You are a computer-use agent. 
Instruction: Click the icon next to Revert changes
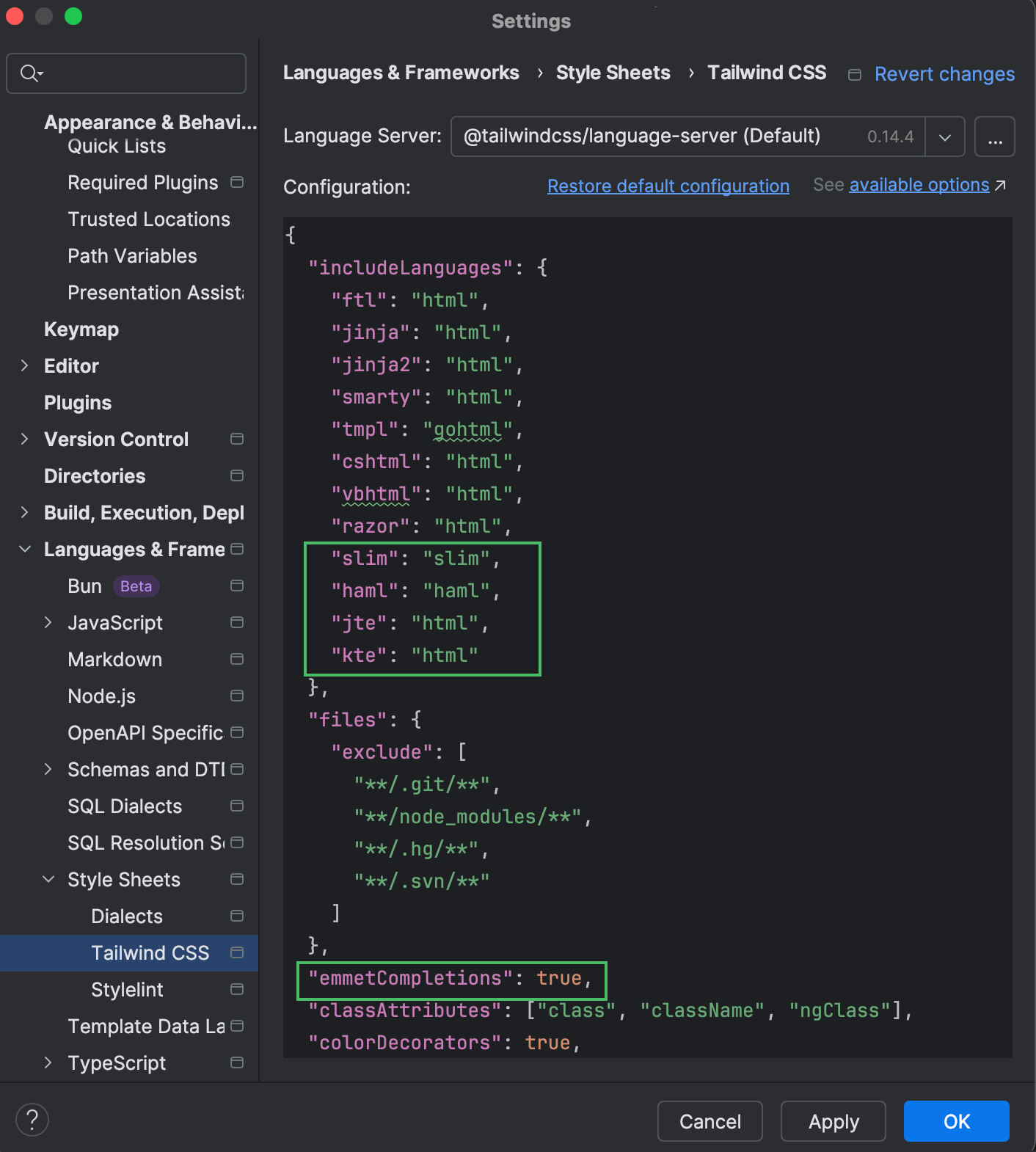pyautogui.click(x=855, y=75)
